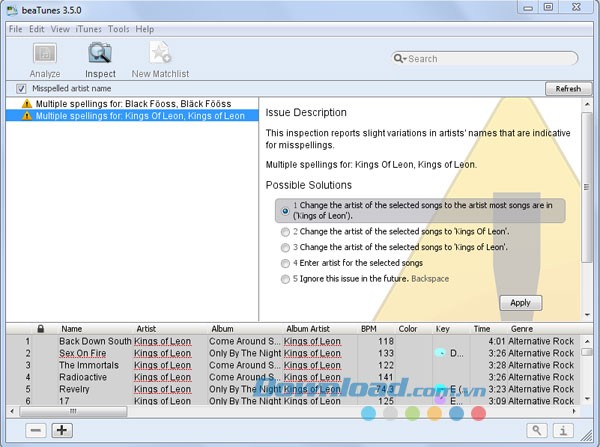
Task: Sort the song table by BPM column
Action: click(368, 328)
